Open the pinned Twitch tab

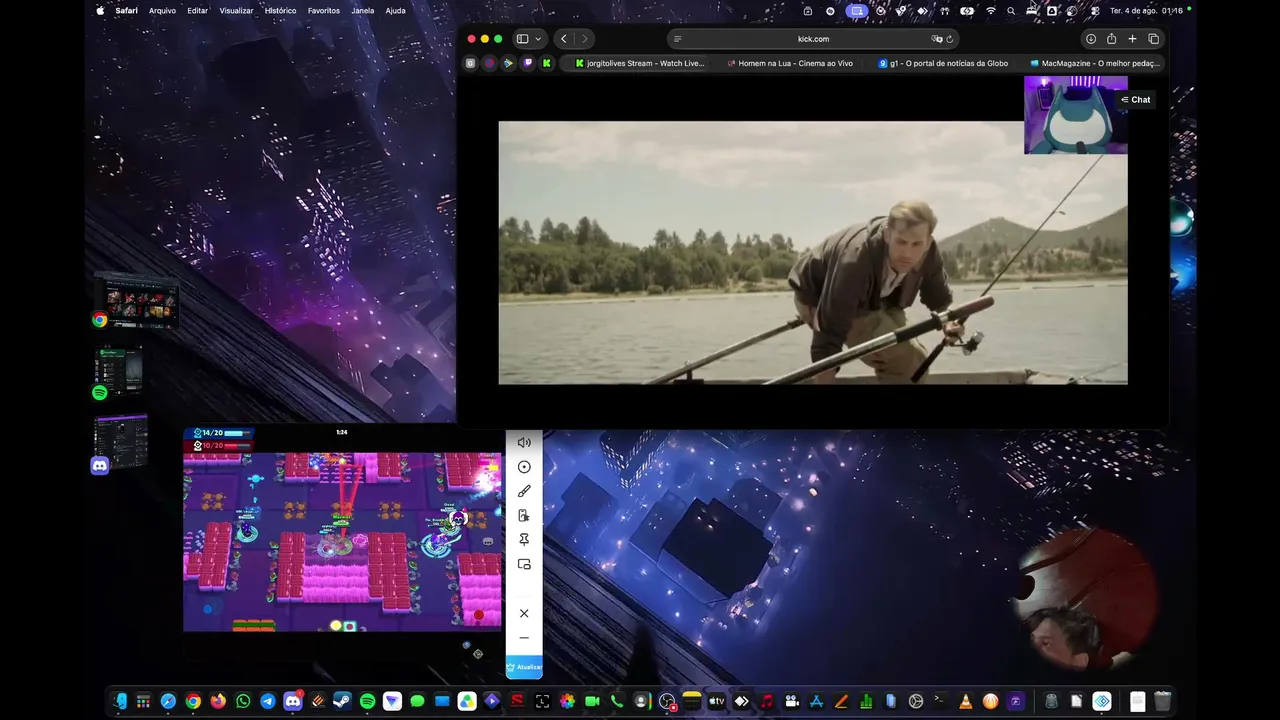tap(527, 63)
